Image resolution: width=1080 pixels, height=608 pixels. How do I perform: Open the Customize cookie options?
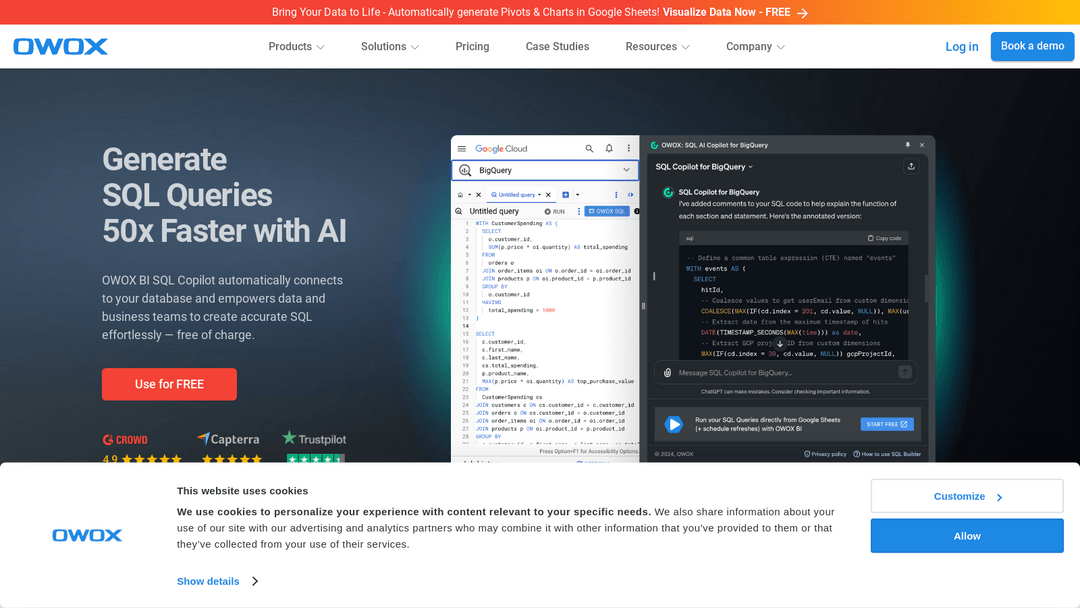(967, 496)
